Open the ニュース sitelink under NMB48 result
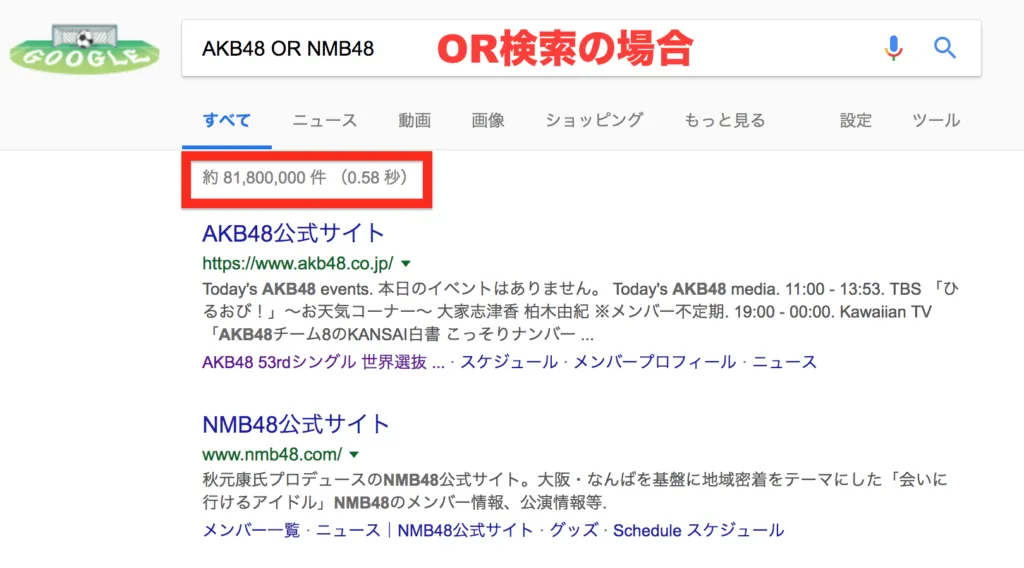The image size is (1024, 568). (348, 530)
